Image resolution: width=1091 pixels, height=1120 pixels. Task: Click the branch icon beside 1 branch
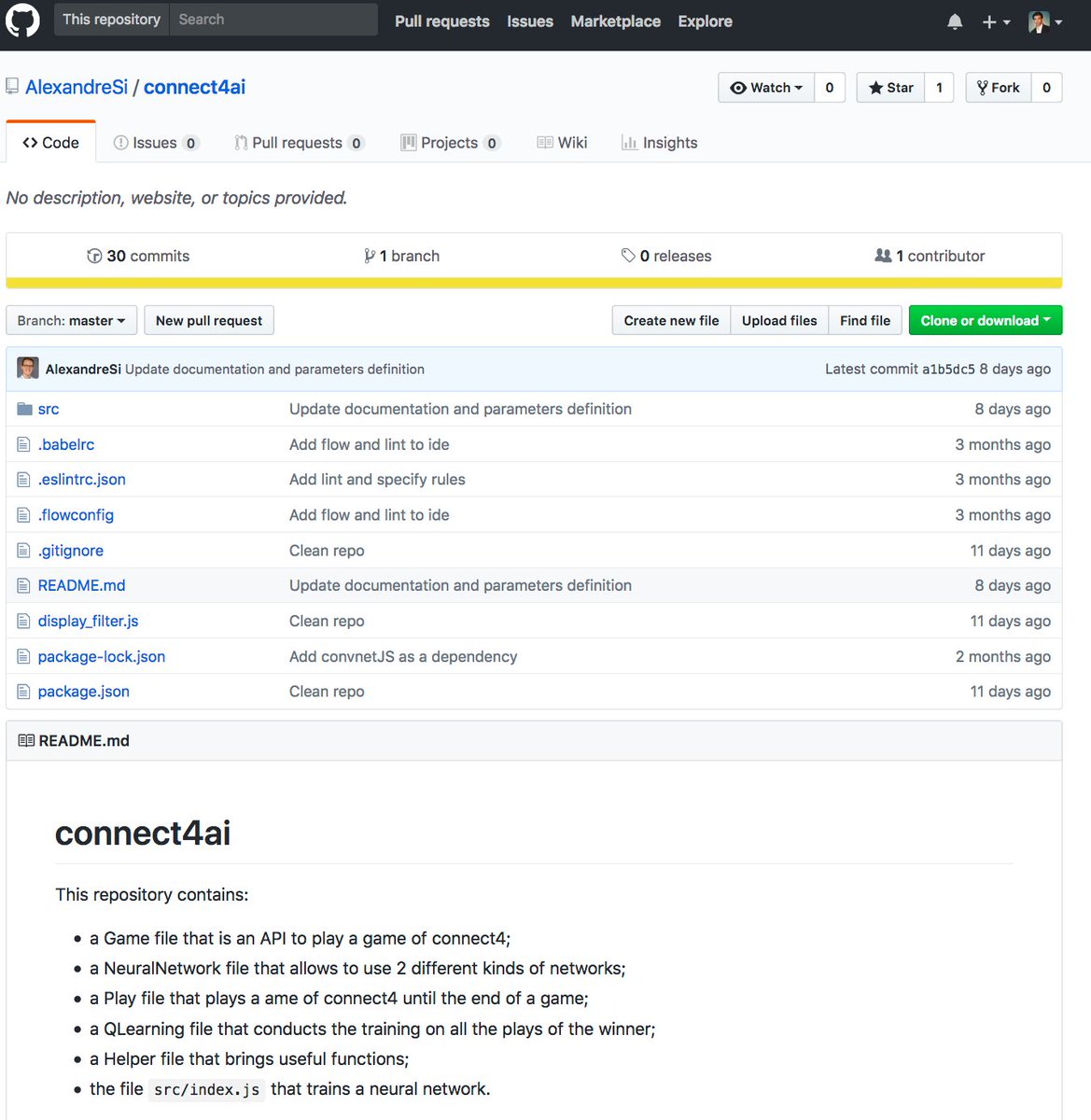coord(370,256)
